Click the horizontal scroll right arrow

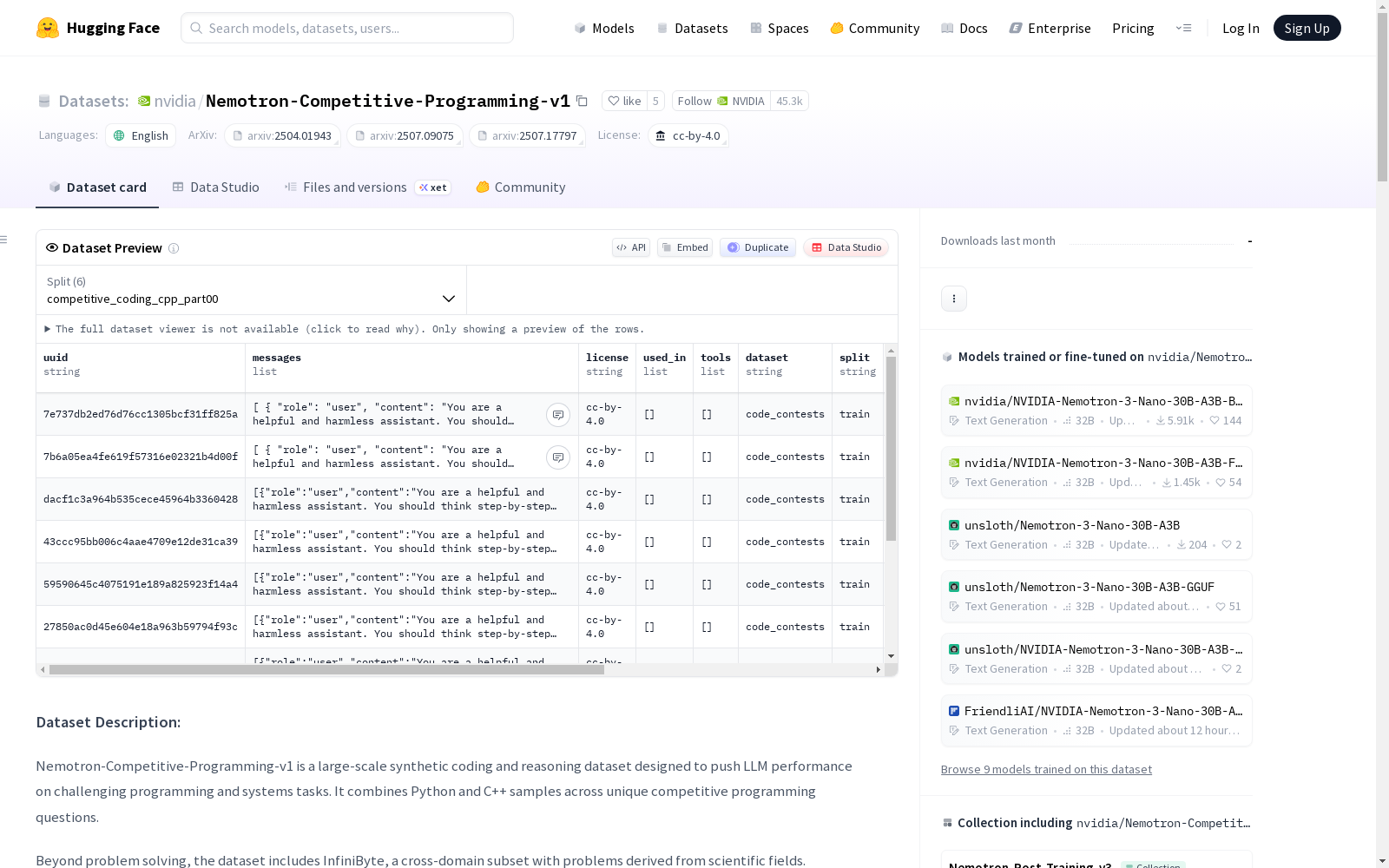coord(879,670)
